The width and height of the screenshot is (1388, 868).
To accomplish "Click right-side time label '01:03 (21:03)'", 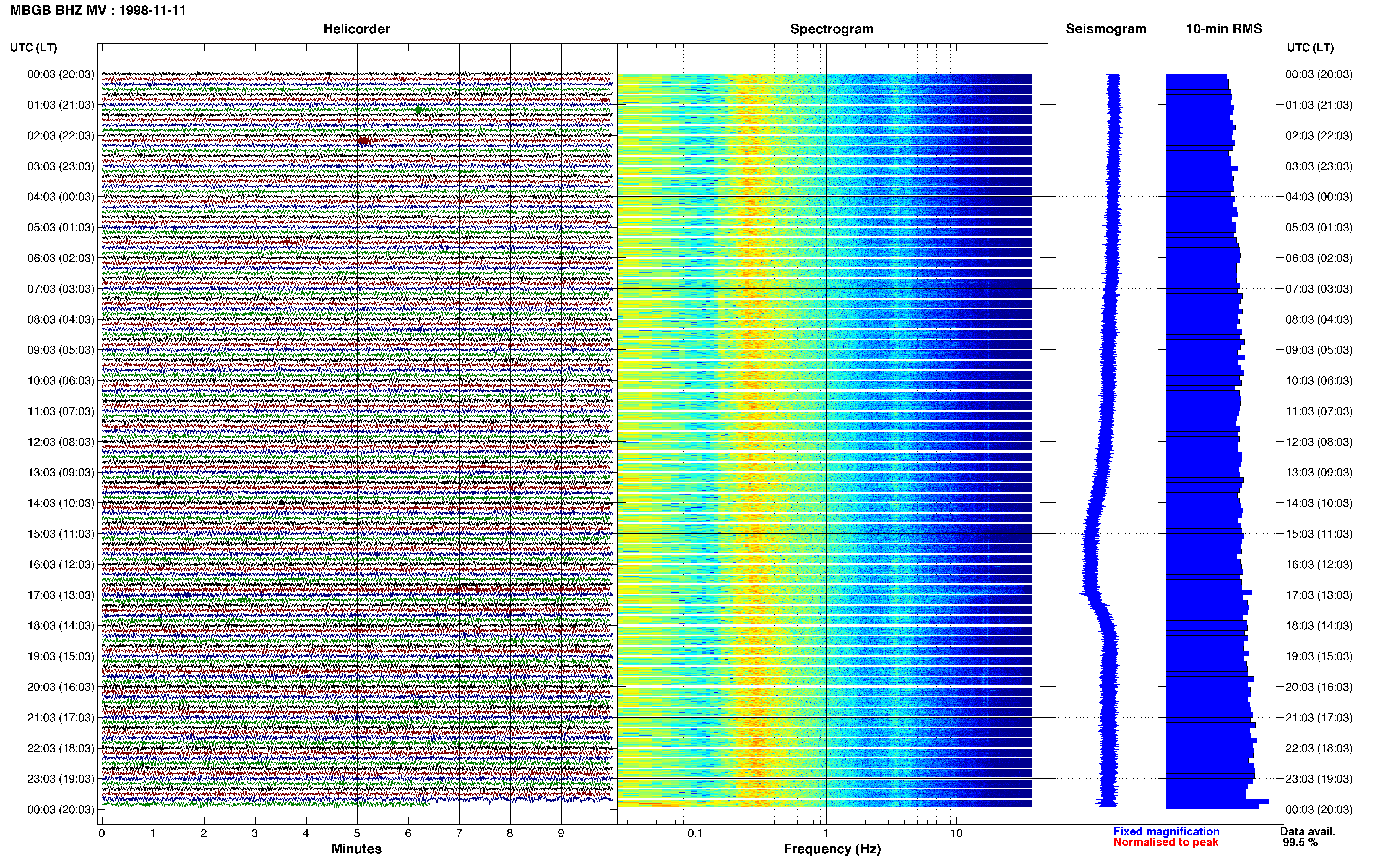I will (1319, 105).
